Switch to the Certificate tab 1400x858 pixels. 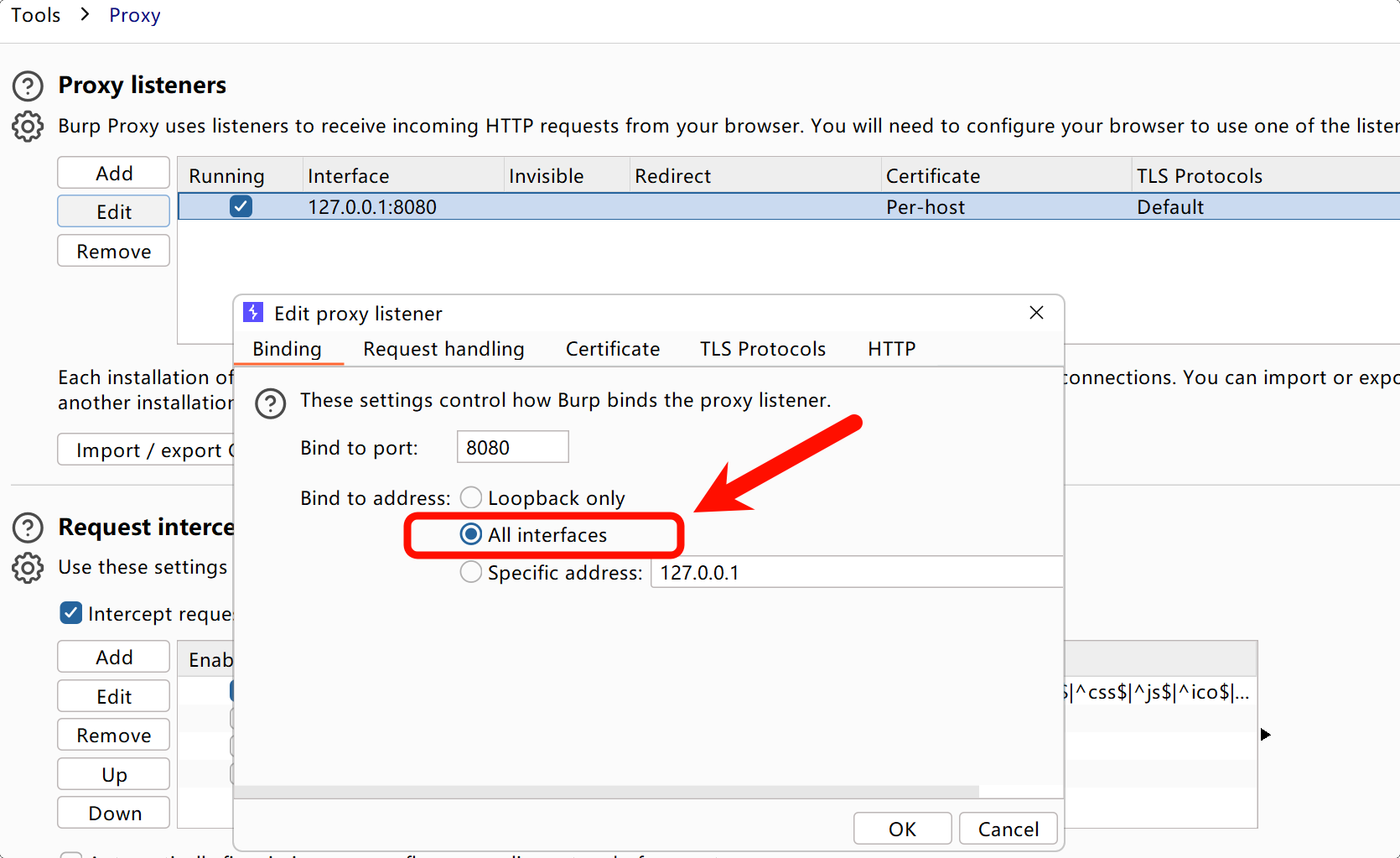click(612, 349)
